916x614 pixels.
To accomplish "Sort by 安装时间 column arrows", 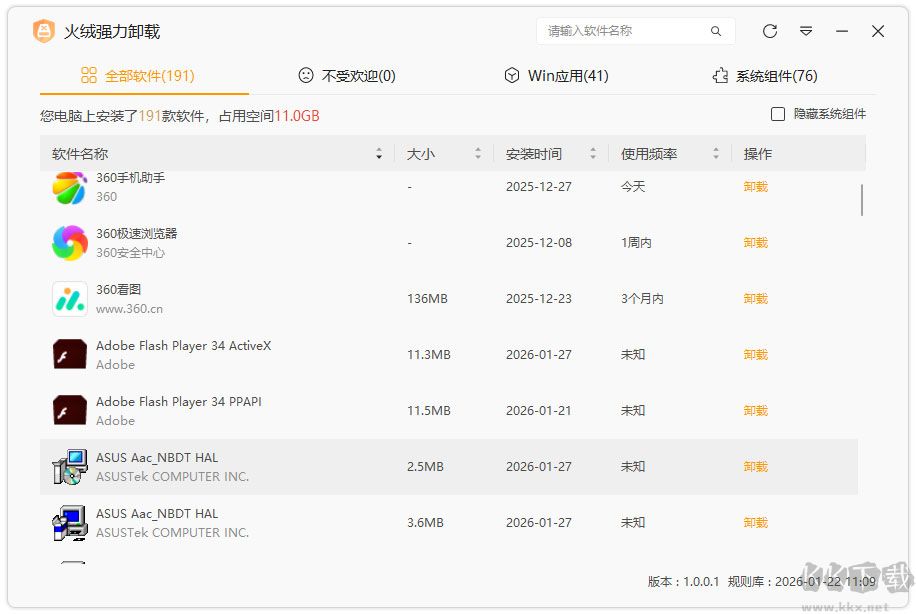I will [593, 154].
